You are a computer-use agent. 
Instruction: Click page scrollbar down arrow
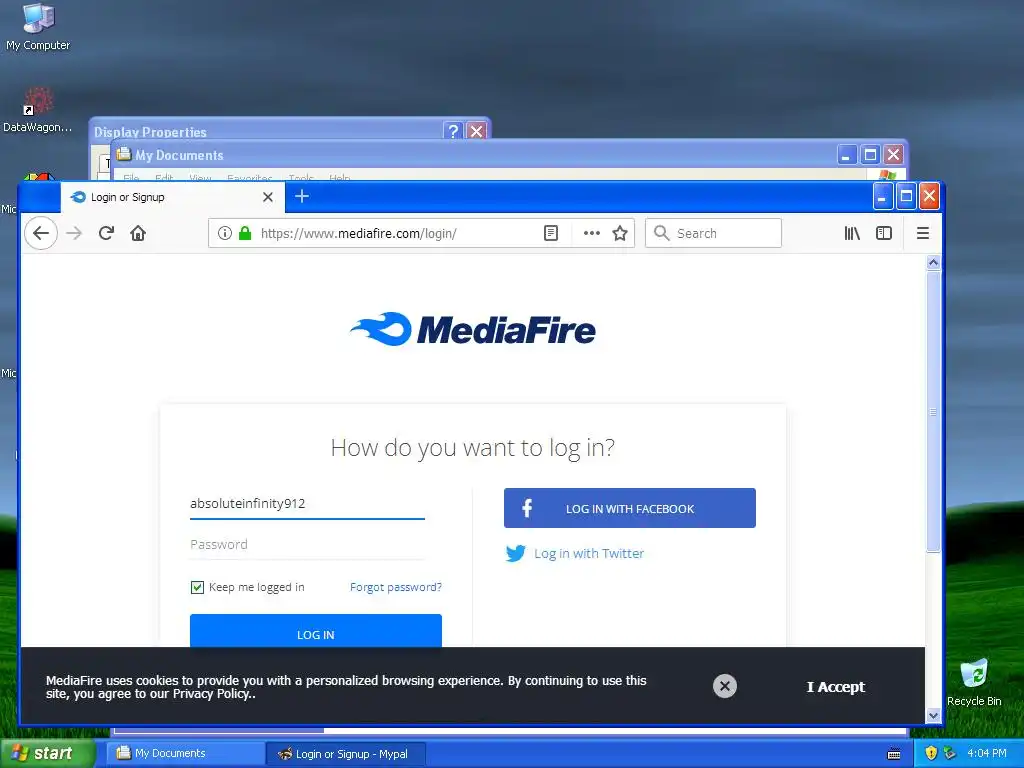933,716
